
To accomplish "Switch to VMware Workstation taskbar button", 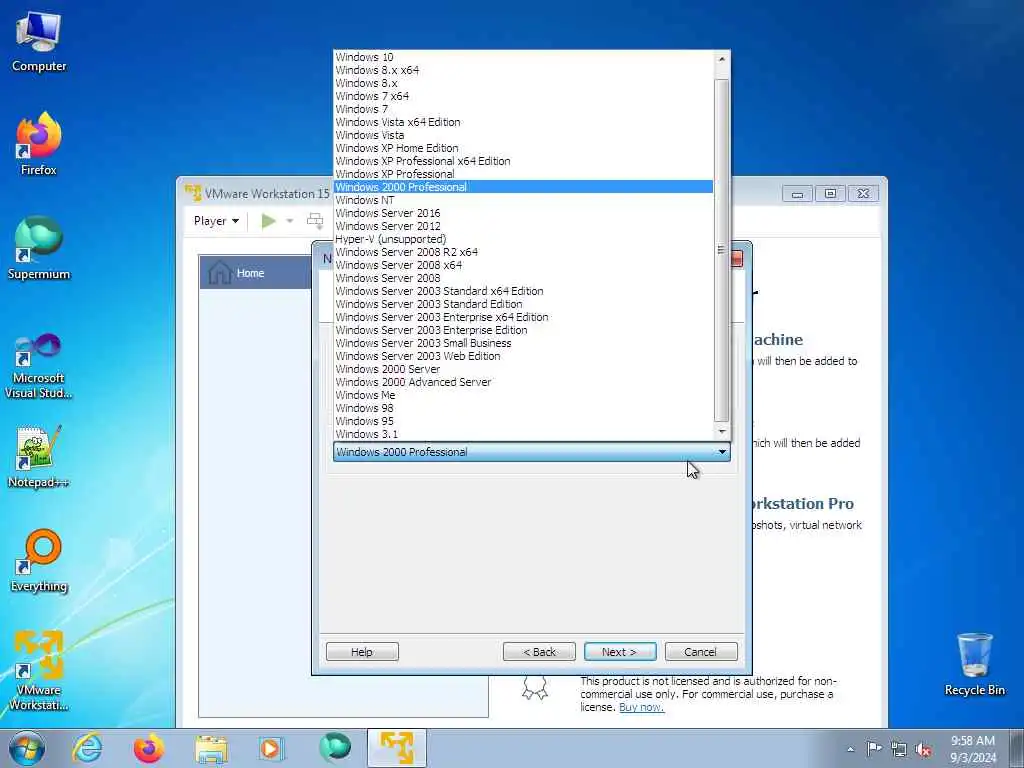I will (396, 748).
